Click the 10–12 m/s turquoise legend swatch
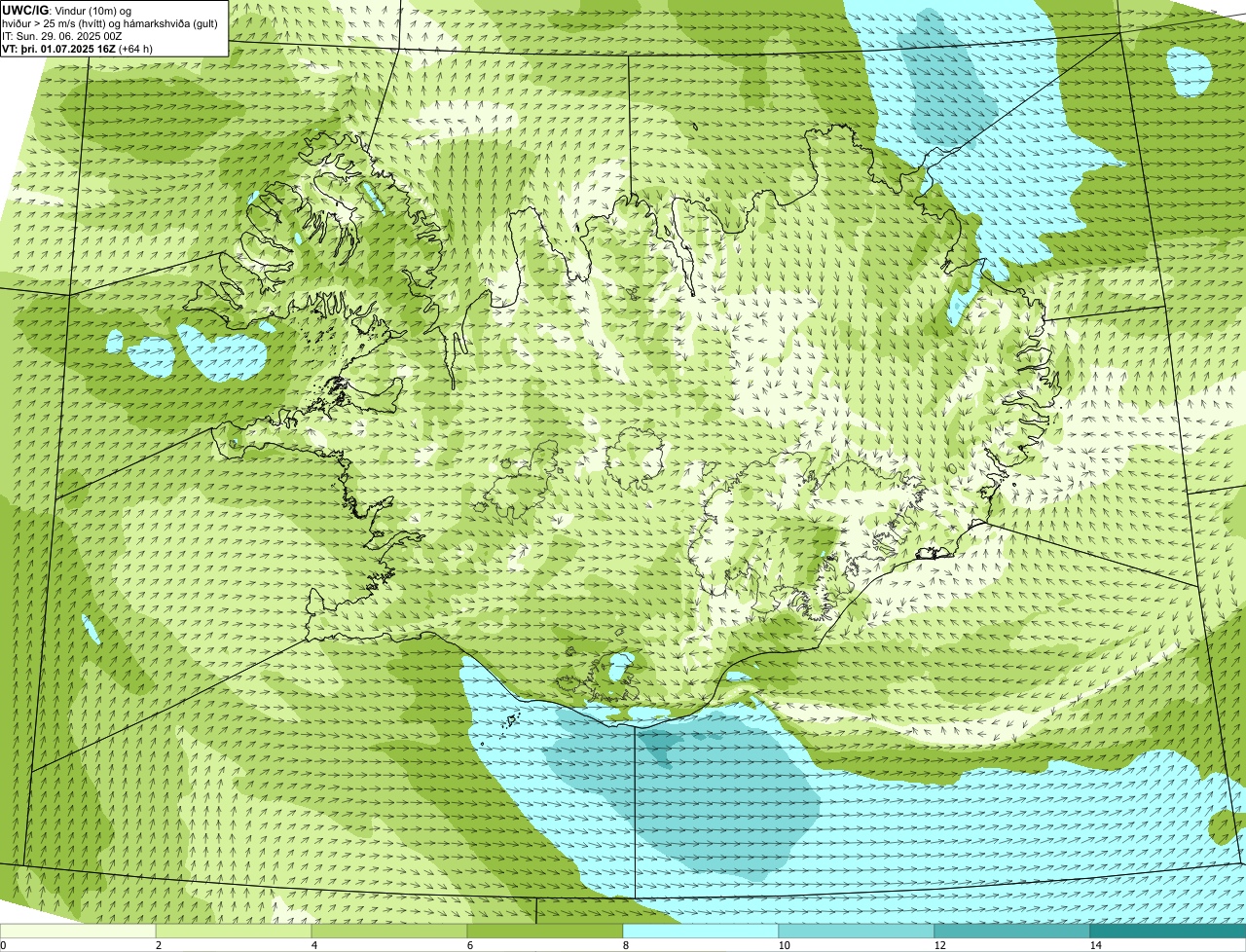The height and width of the screenshot is (952, 1246). click(x=857, y=931)
